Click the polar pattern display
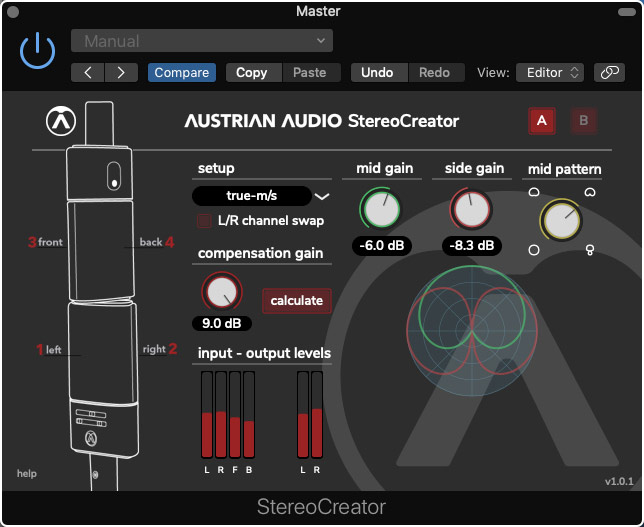This screenshot has width=644, height=527. point(472,331)
